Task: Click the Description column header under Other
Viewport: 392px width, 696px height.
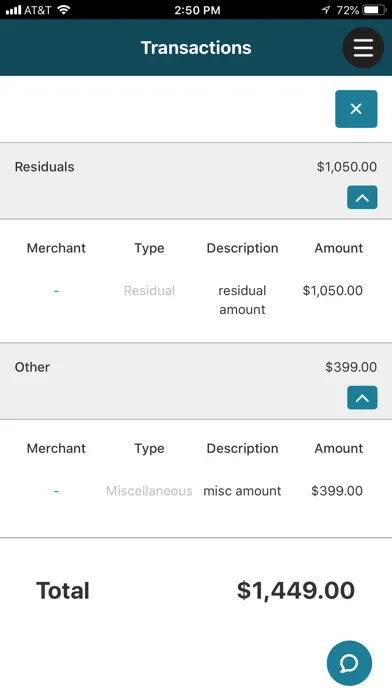Action: pyautogui.click(x=242, y=448)
